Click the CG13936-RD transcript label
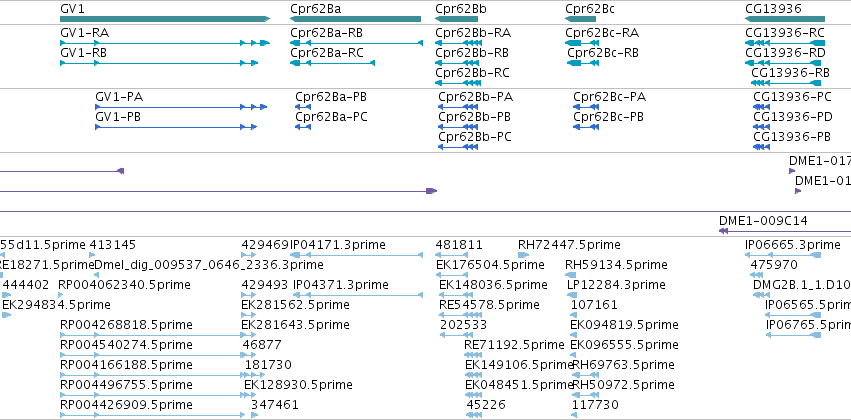Image resolution: width=851 pixels, height=420 pixels. [785, 53]
